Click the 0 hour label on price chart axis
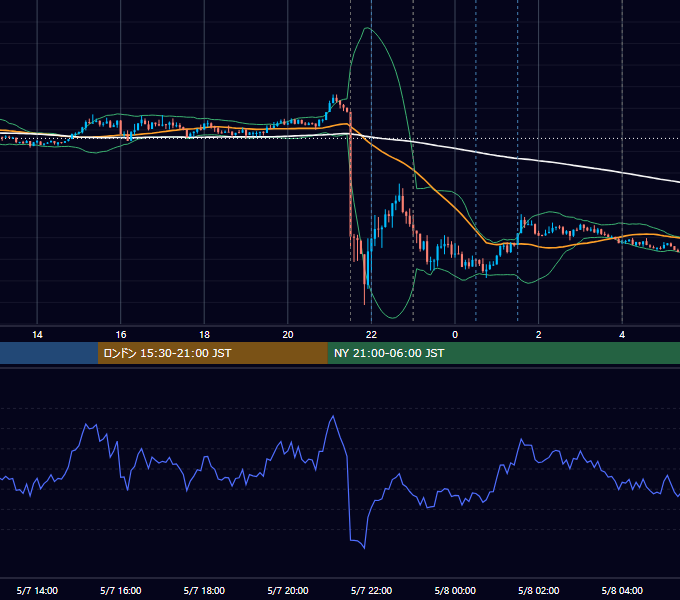This screenshot has height=600, width=680. point(455,335)
